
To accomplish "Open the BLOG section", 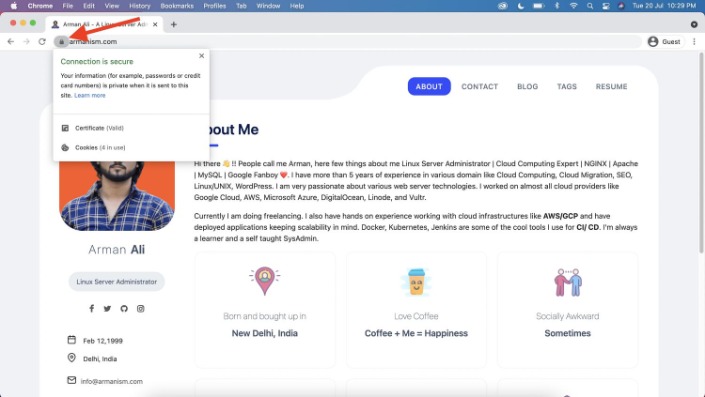I will tap(527, 86).
